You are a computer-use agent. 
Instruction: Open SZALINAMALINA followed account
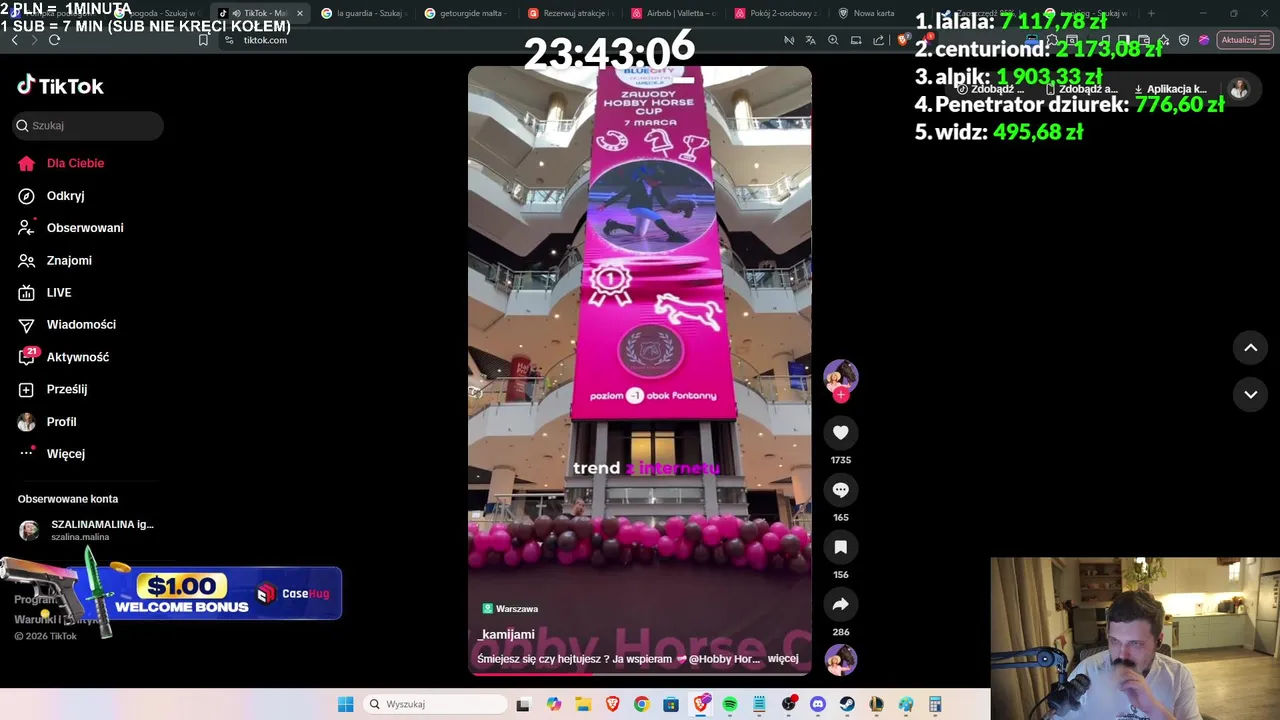pos(88,530)
